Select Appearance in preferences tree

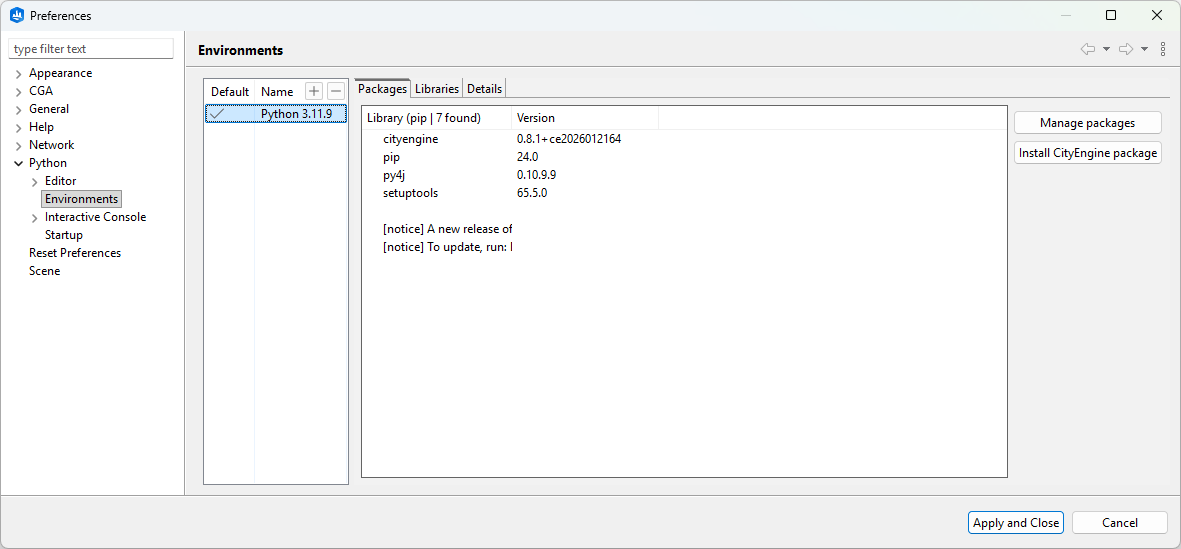click(x=60, y=73)
